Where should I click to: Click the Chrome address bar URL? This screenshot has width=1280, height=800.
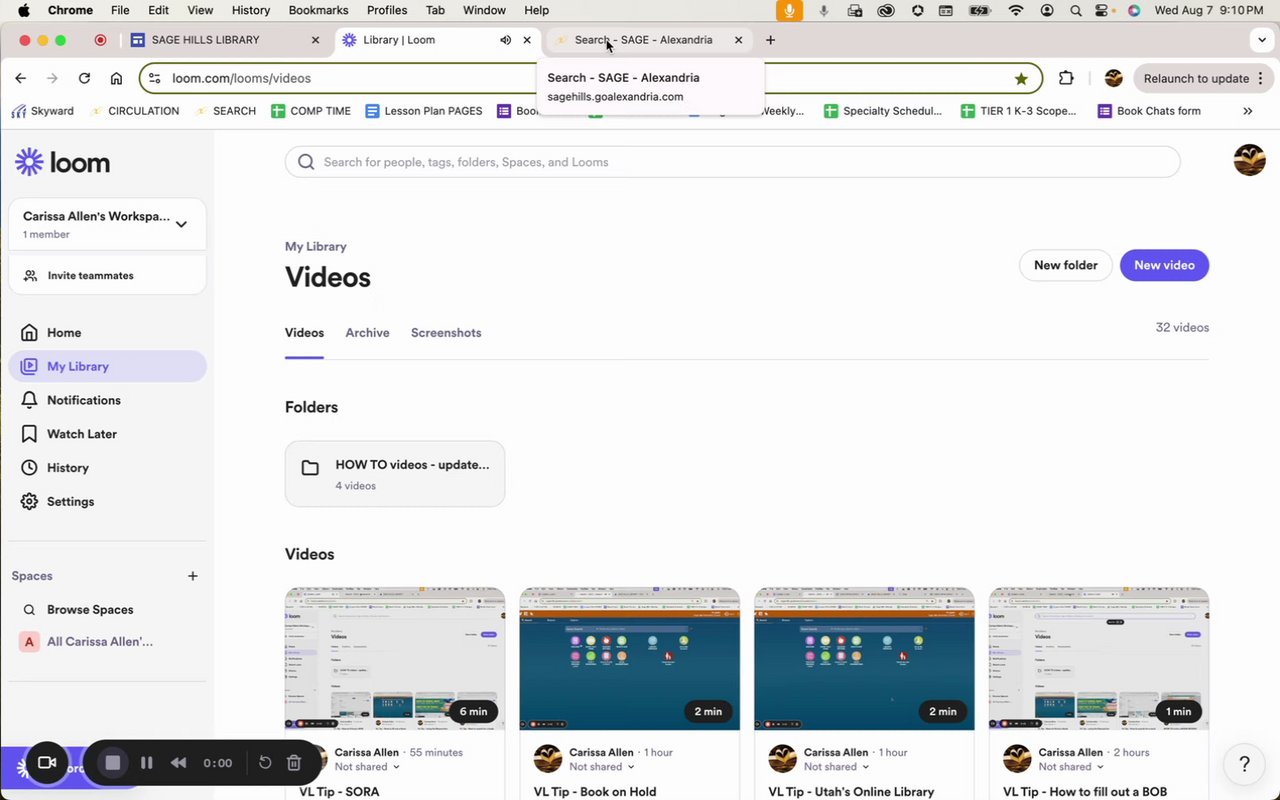point(241,78)
